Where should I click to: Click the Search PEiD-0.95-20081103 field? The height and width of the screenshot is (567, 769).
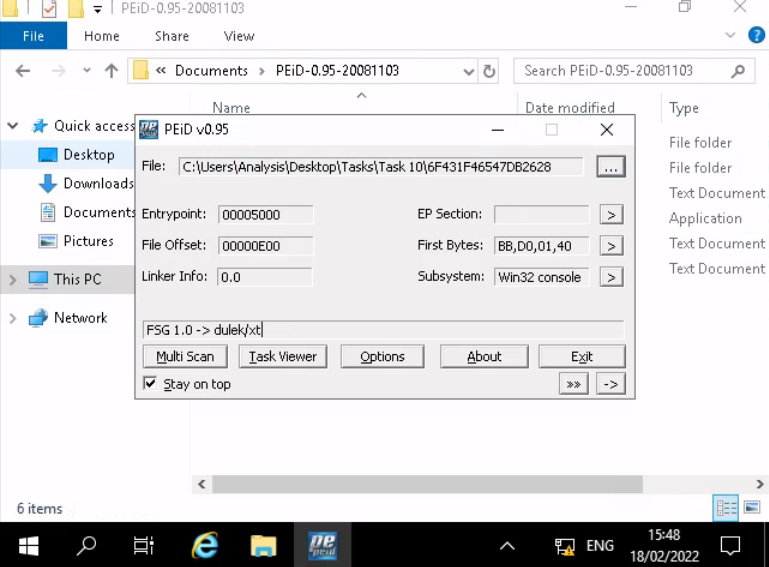(x=622, y=71)
